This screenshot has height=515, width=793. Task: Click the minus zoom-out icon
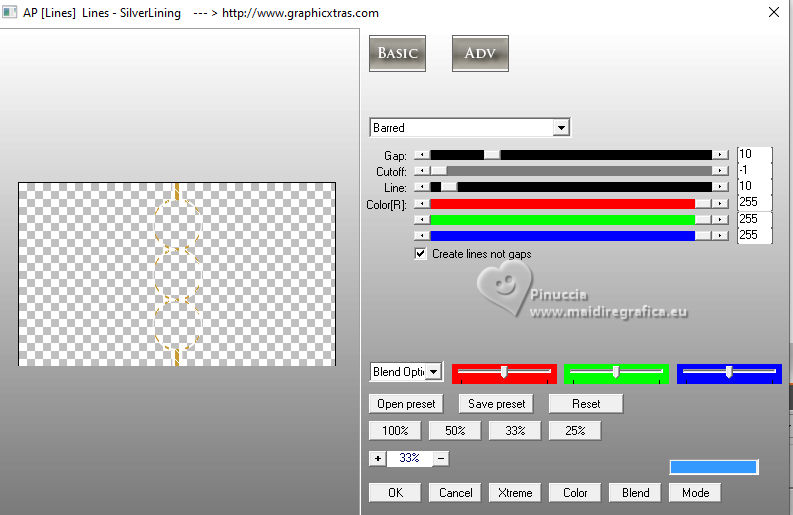click(441, 458)
